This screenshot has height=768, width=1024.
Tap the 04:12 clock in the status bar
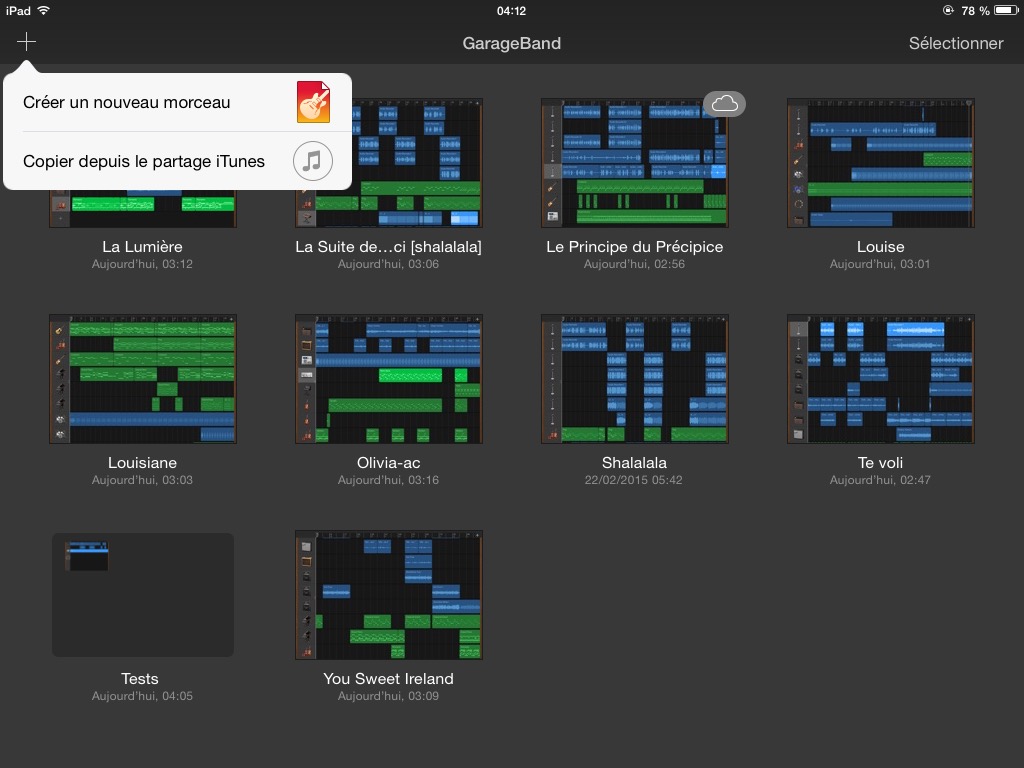pyautogui.click(x=511, y=10)
